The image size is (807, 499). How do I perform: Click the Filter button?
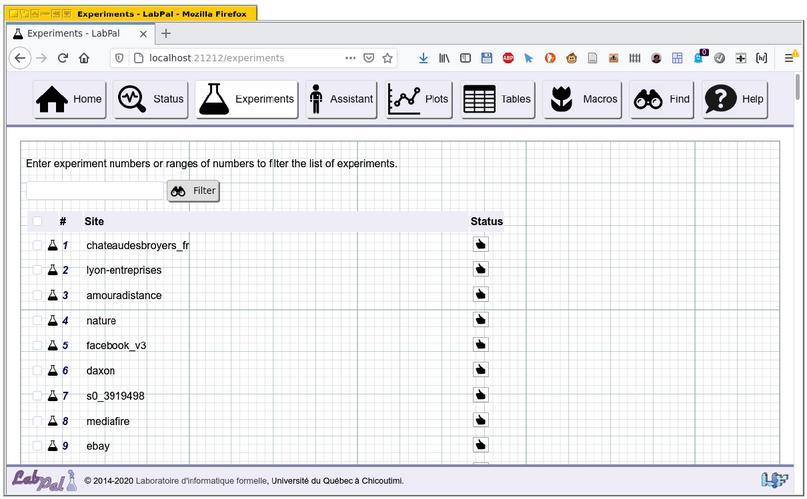click(x=194, y=191)
